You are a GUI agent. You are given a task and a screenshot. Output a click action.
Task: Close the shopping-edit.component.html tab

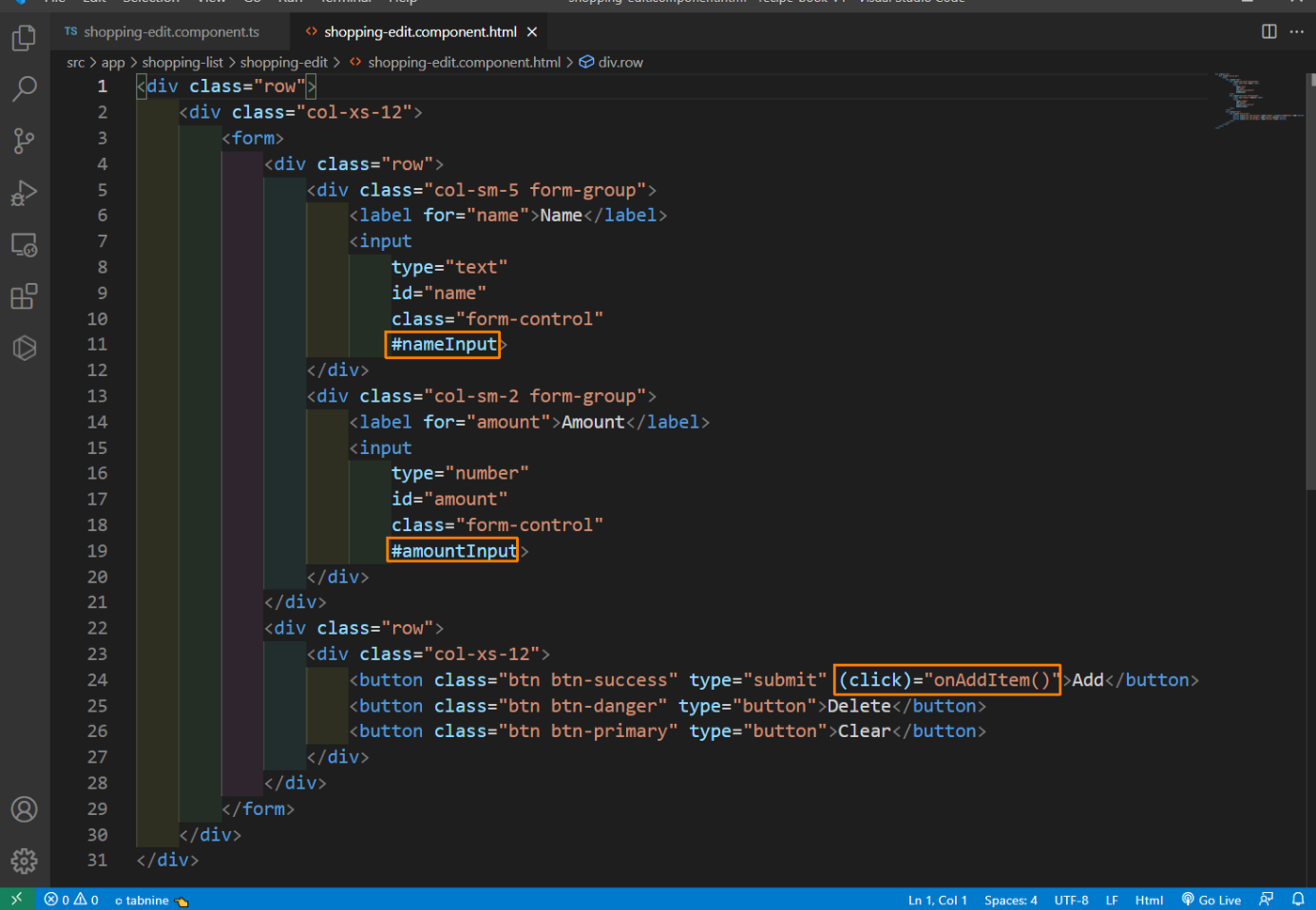[532, 32]
